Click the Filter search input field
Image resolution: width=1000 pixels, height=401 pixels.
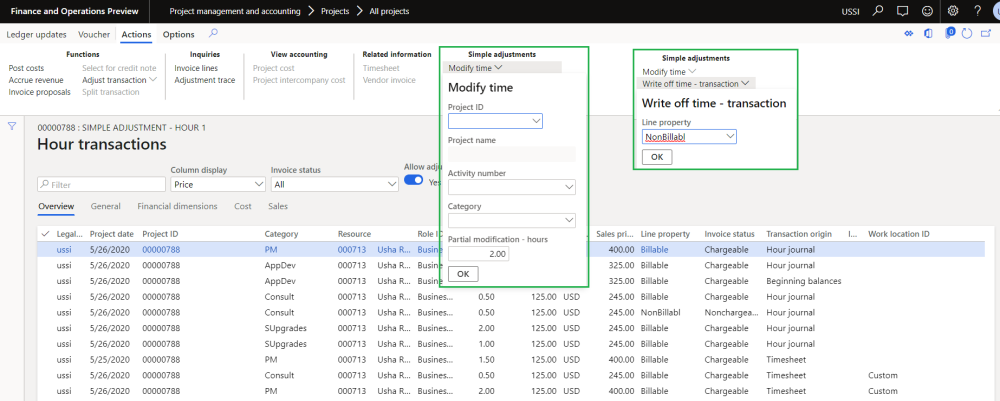click(x=102, y=184)
